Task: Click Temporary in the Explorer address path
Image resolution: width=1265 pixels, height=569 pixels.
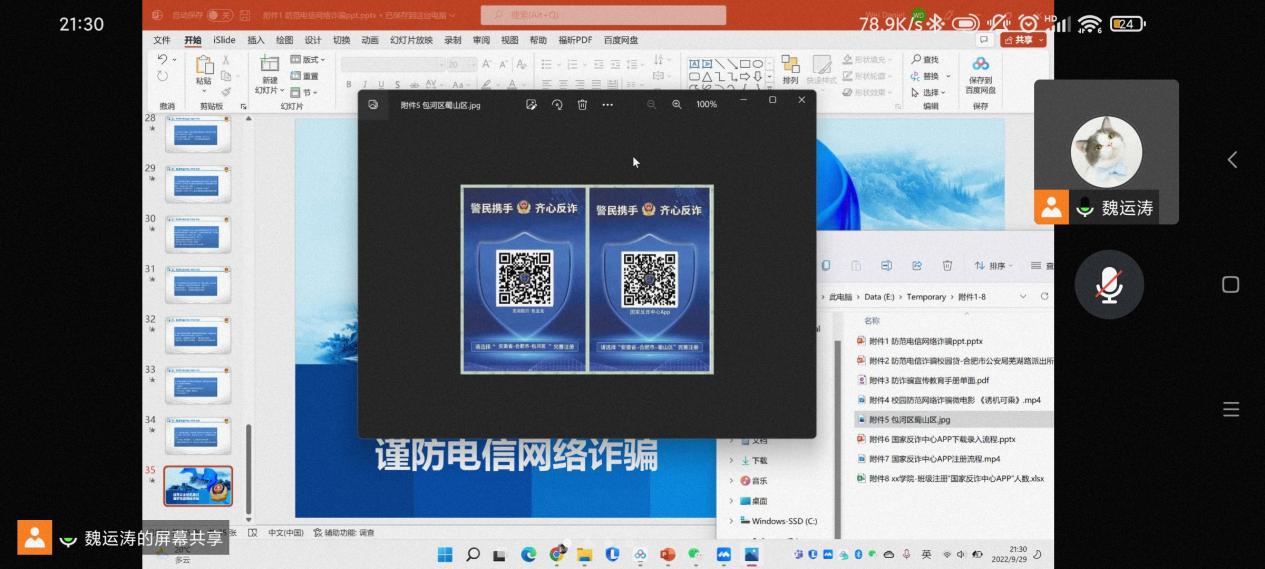Action: click(926, 297)
